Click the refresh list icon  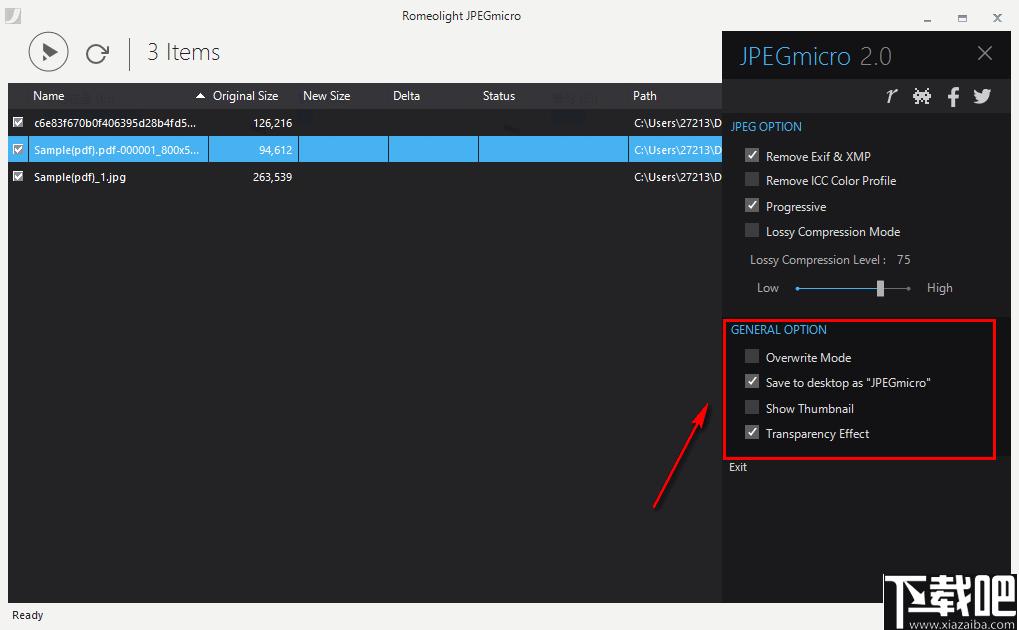(x=97, y=53)
